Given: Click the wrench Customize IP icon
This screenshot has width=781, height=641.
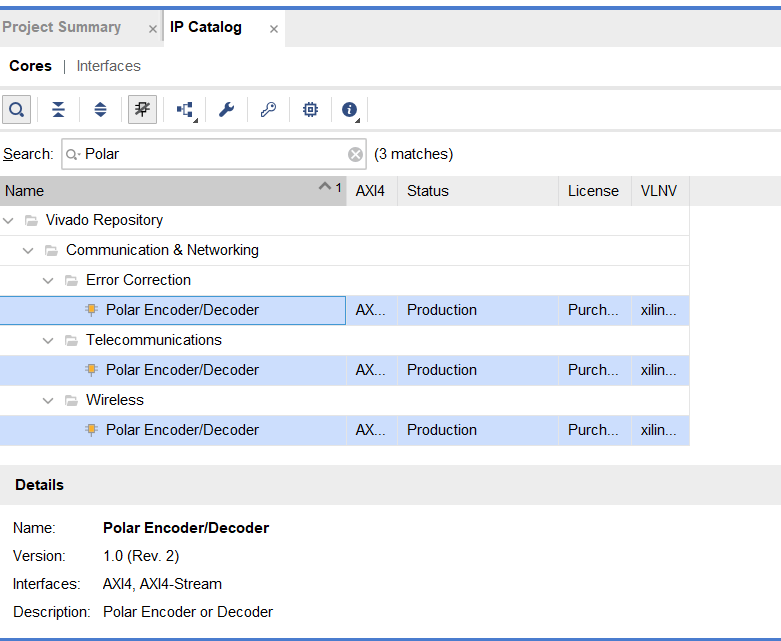Looking at the screenshot, I should click(226, 110).
